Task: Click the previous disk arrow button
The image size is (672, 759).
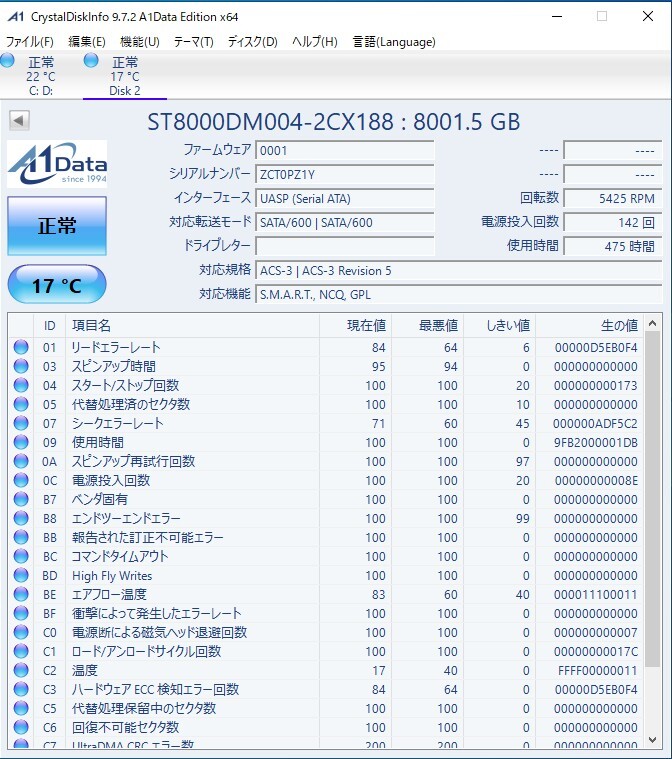Action: pyautogui.click(x=19, y=120)
